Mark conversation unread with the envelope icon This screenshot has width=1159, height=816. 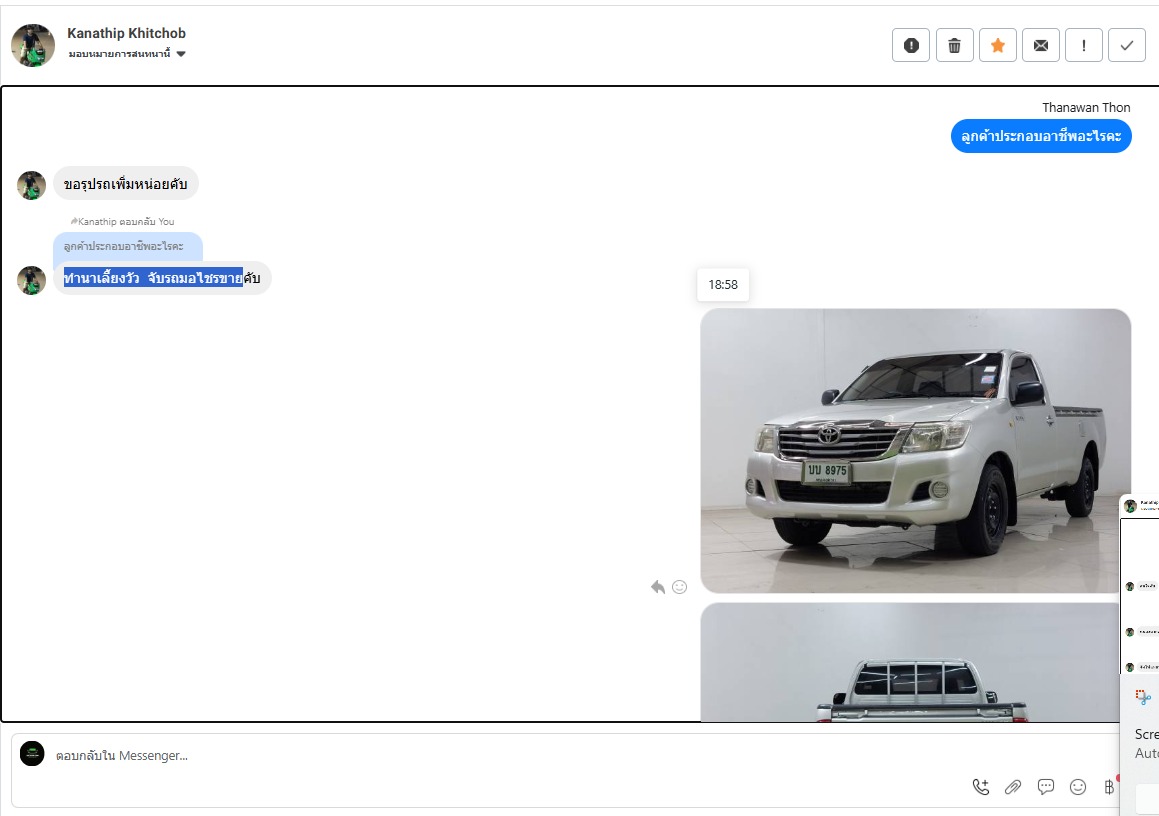[x=1041, y=45]
